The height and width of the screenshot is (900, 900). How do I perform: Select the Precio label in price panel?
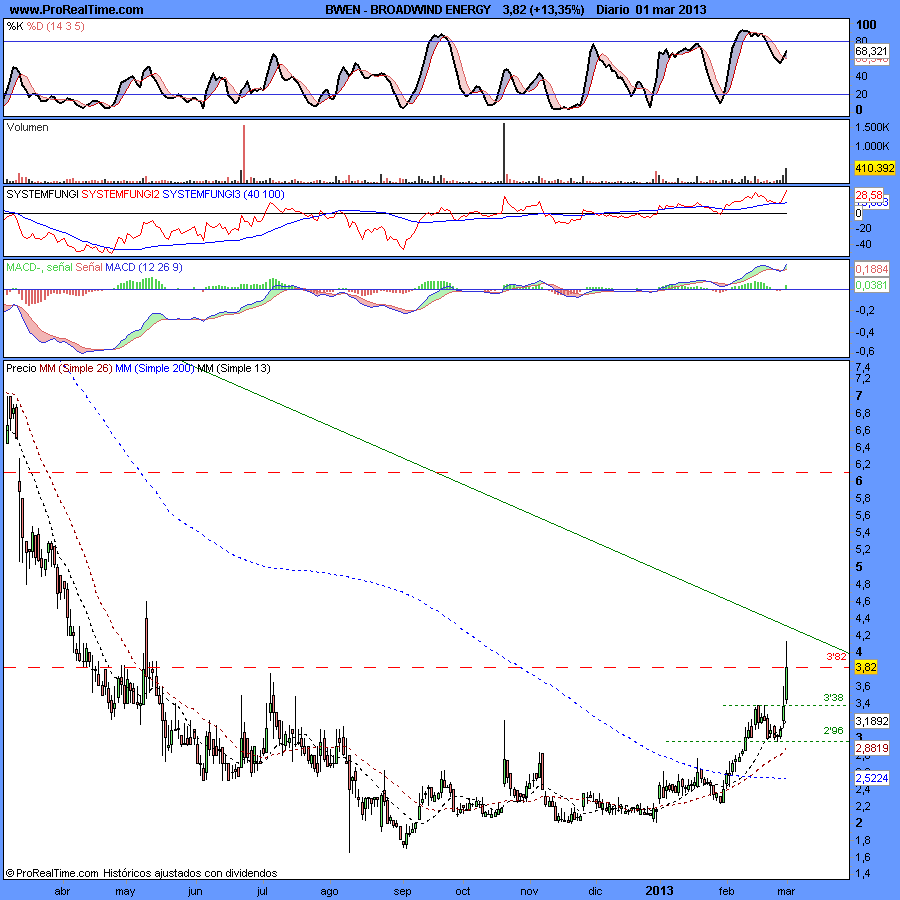coord(21,368)
